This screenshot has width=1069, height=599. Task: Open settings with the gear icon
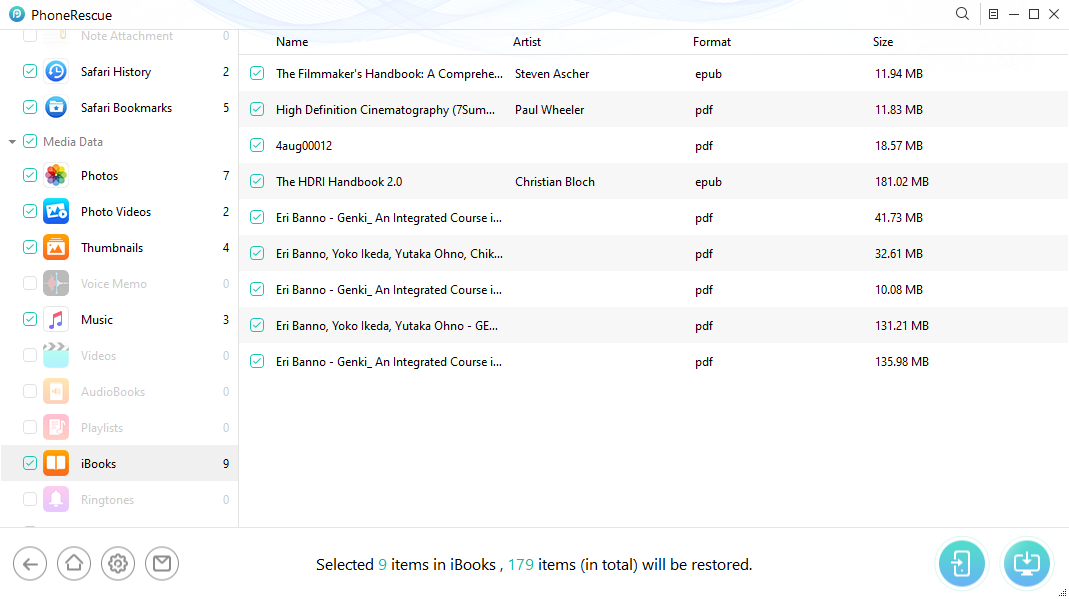click(118, 564)
